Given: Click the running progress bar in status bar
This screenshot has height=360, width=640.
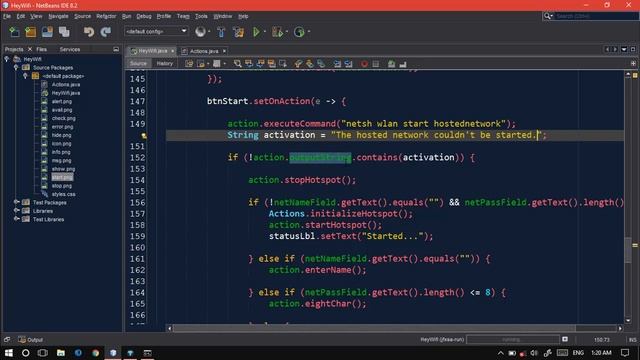Looking at the screenshot, I should click(513, 340).
